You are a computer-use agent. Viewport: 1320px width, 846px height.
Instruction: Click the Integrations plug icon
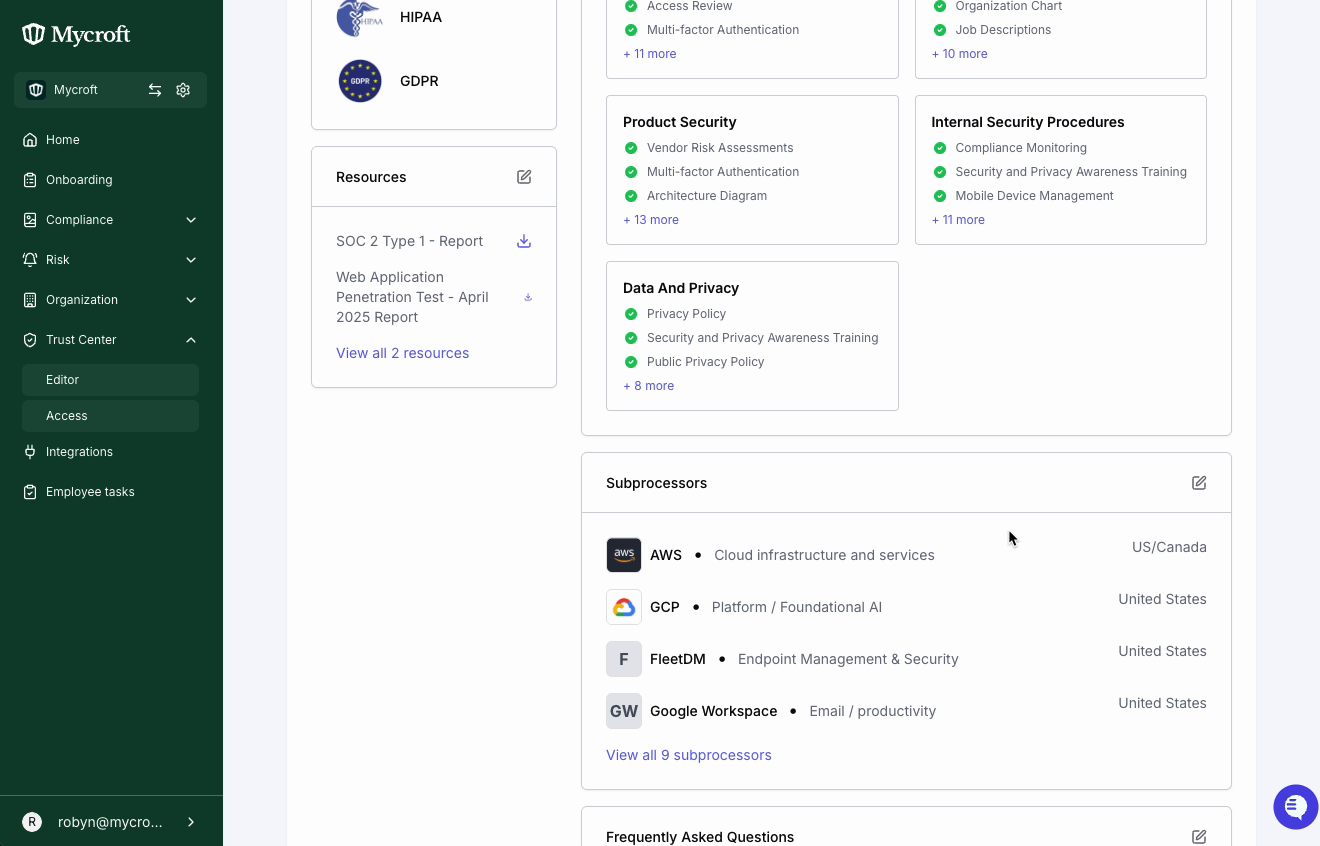[30, 452]
